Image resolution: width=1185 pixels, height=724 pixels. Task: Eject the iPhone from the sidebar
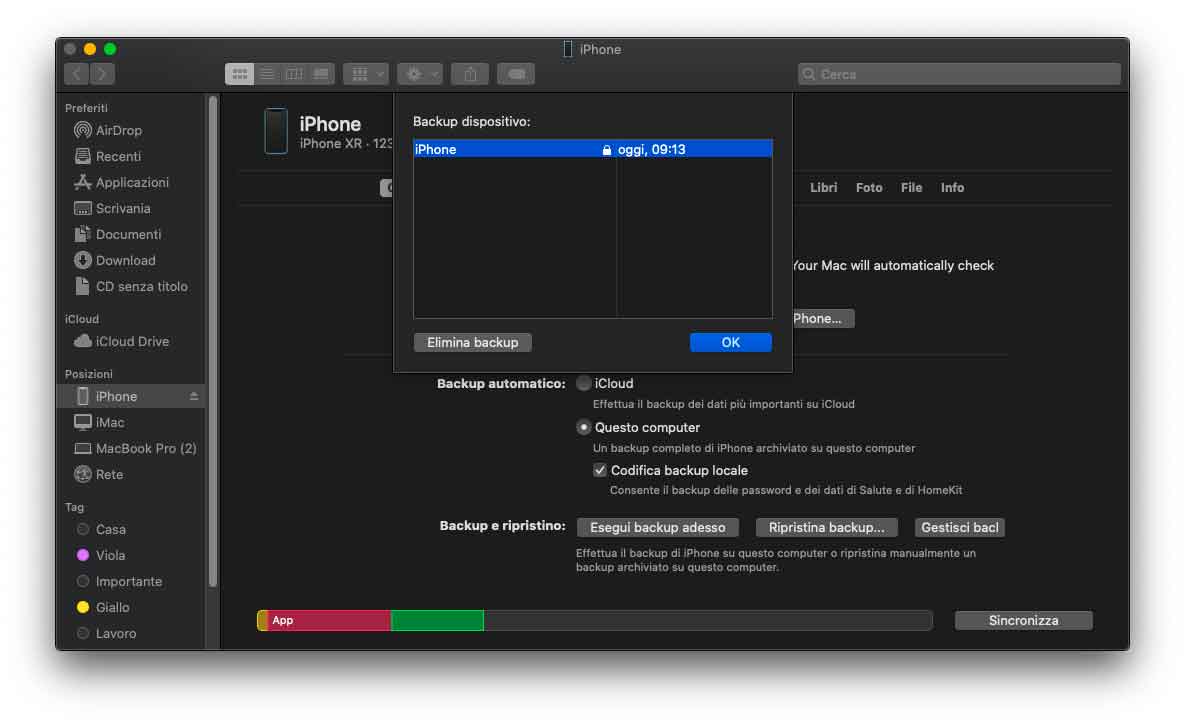[193, 396]
